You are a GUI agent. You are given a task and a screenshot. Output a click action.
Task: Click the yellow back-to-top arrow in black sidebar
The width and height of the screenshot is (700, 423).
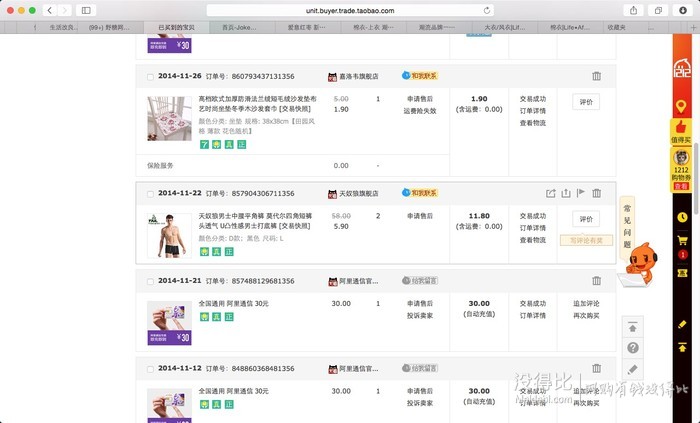(x=682, y=347)
